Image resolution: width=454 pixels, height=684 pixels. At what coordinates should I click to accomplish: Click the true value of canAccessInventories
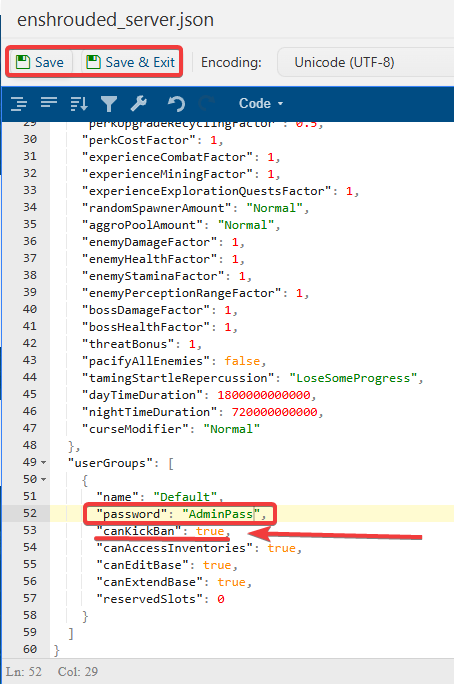281,548
